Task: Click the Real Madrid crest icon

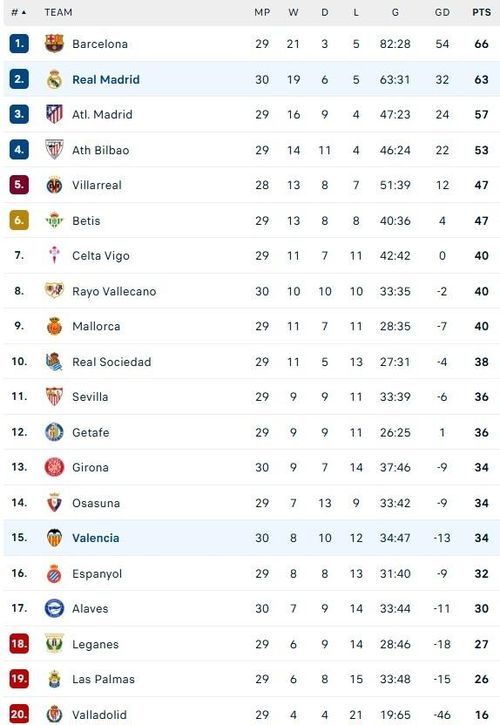Action: coord(54,79)
